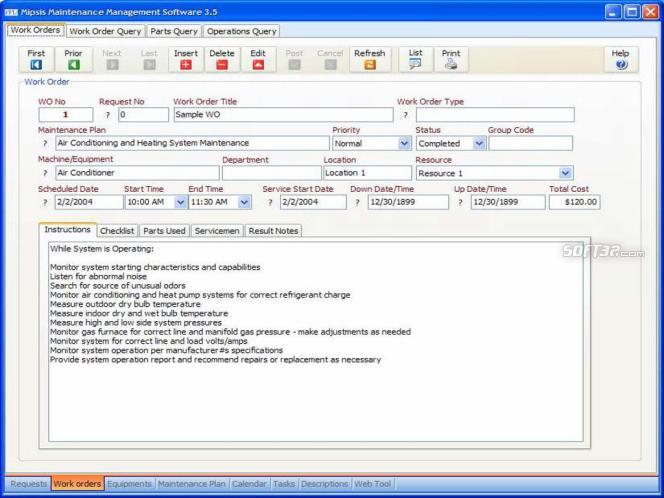Click the Department field
The width and height of the screenshot is (664, 498).
271,173
